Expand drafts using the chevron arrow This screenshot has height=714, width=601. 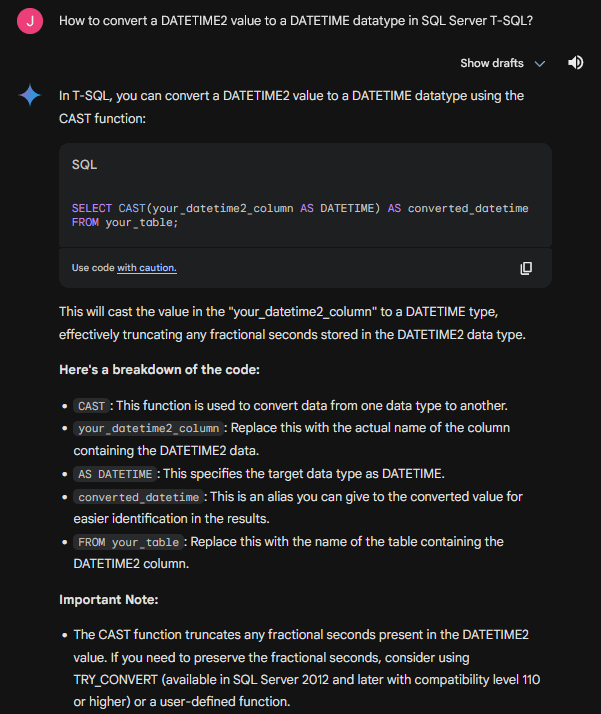pos(541,63)
